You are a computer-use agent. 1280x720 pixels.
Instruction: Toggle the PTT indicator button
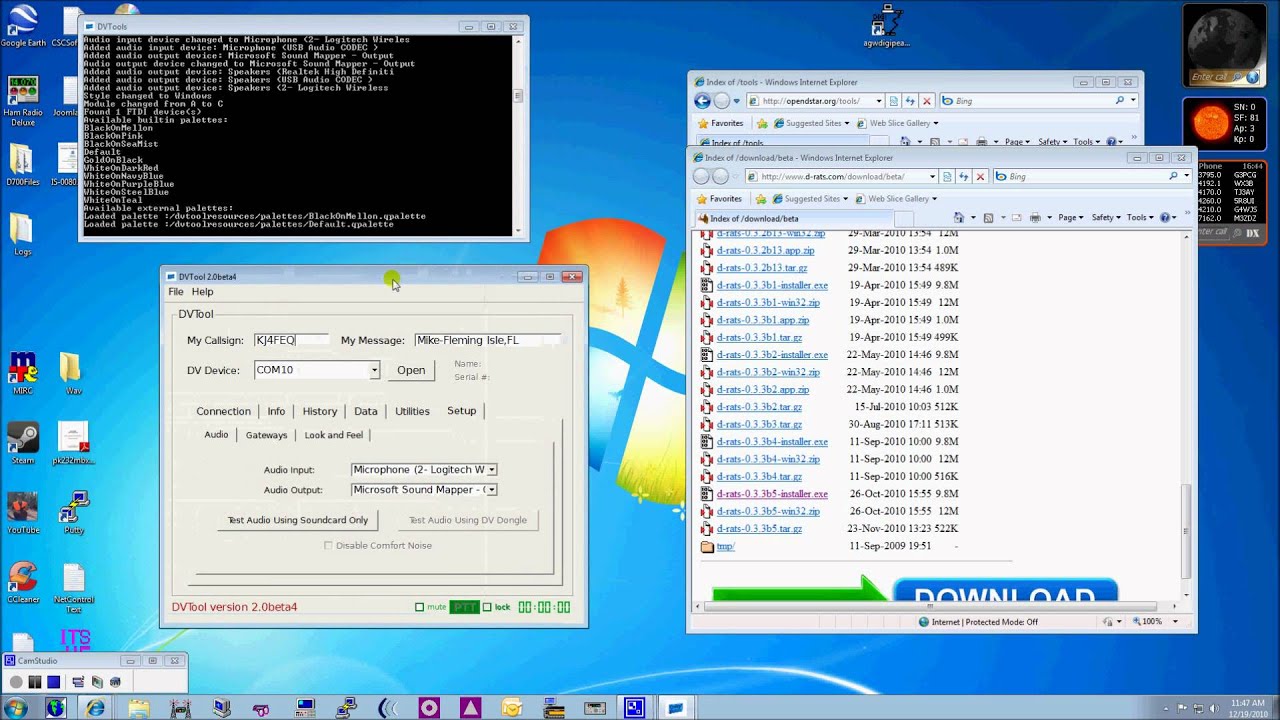tap(464, 607)
